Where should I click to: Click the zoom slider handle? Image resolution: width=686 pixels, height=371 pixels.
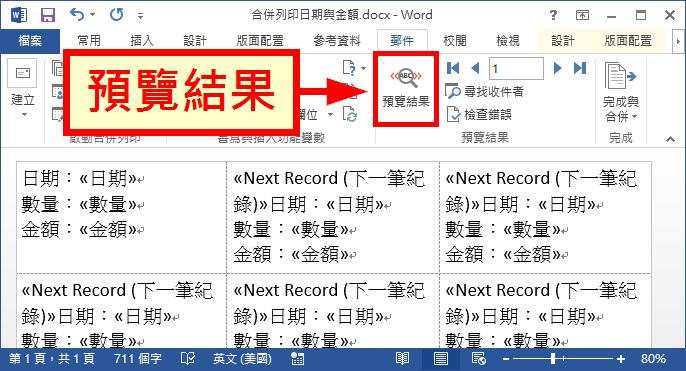pyautogui.click(x=553, y=359)
